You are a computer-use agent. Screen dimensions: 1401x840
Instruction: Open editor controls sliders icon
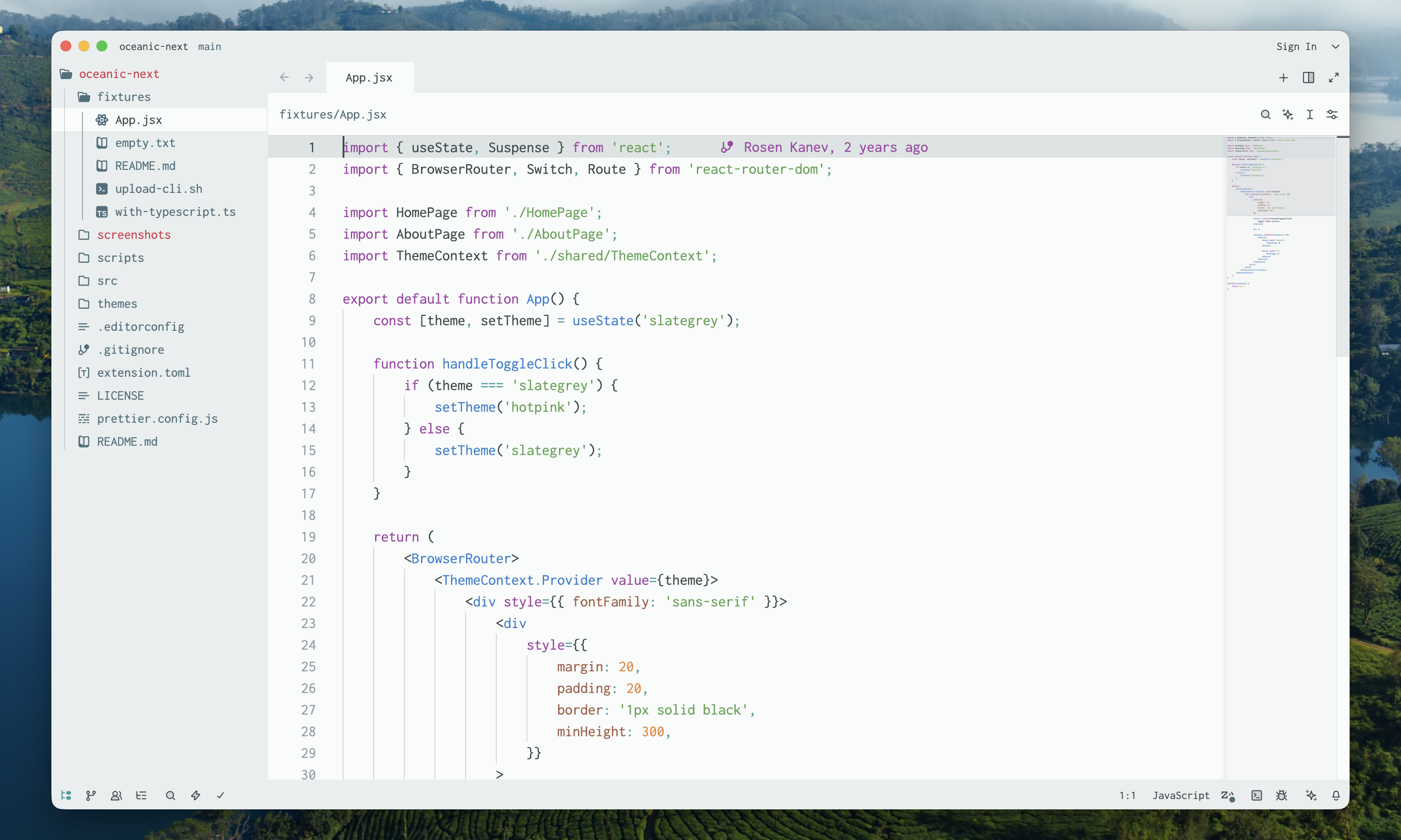(x=1332, y=114)
